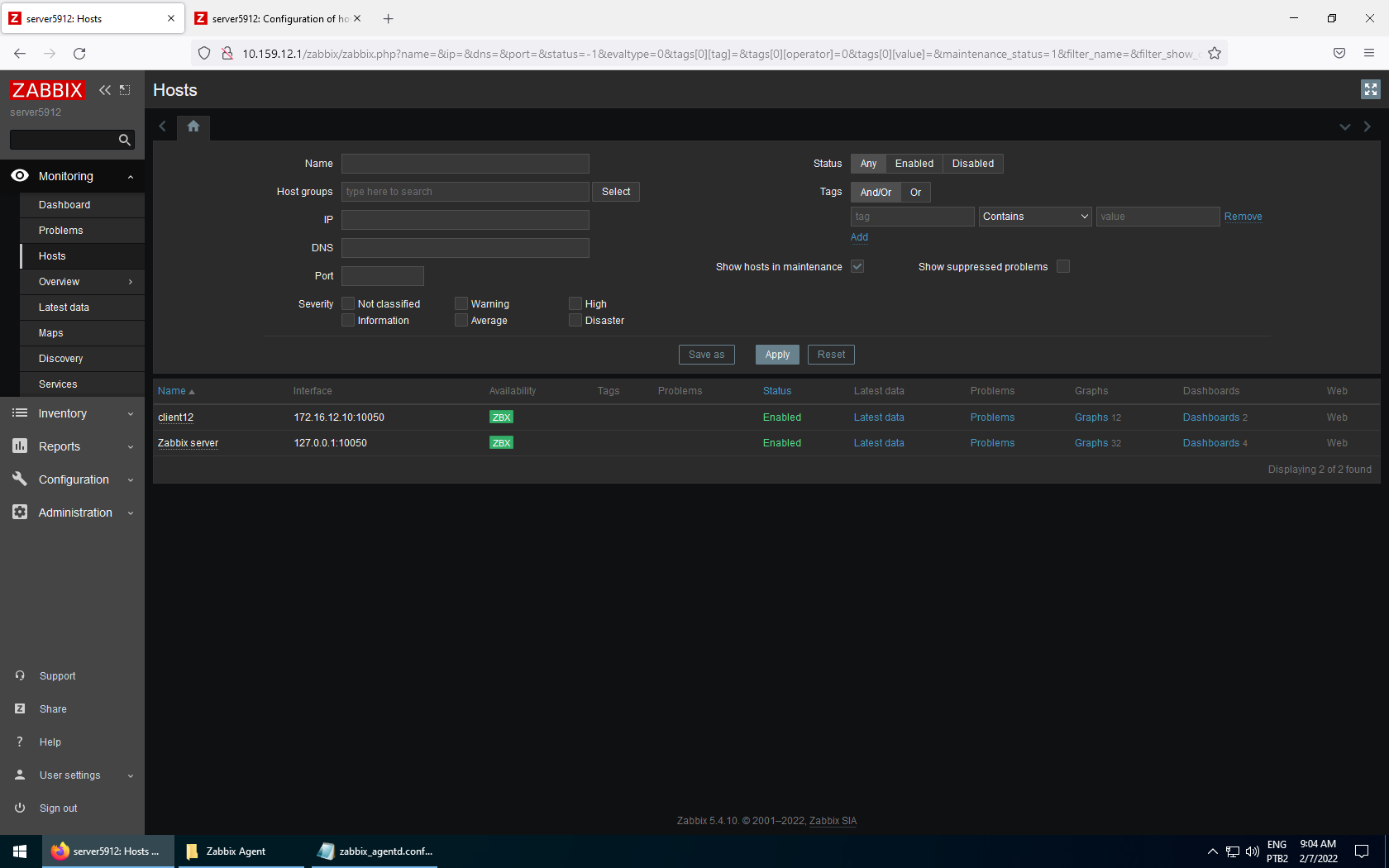The image size is (1389, 868).
Task: Enable the Warning severity checkbox
Action: (461, 303)
